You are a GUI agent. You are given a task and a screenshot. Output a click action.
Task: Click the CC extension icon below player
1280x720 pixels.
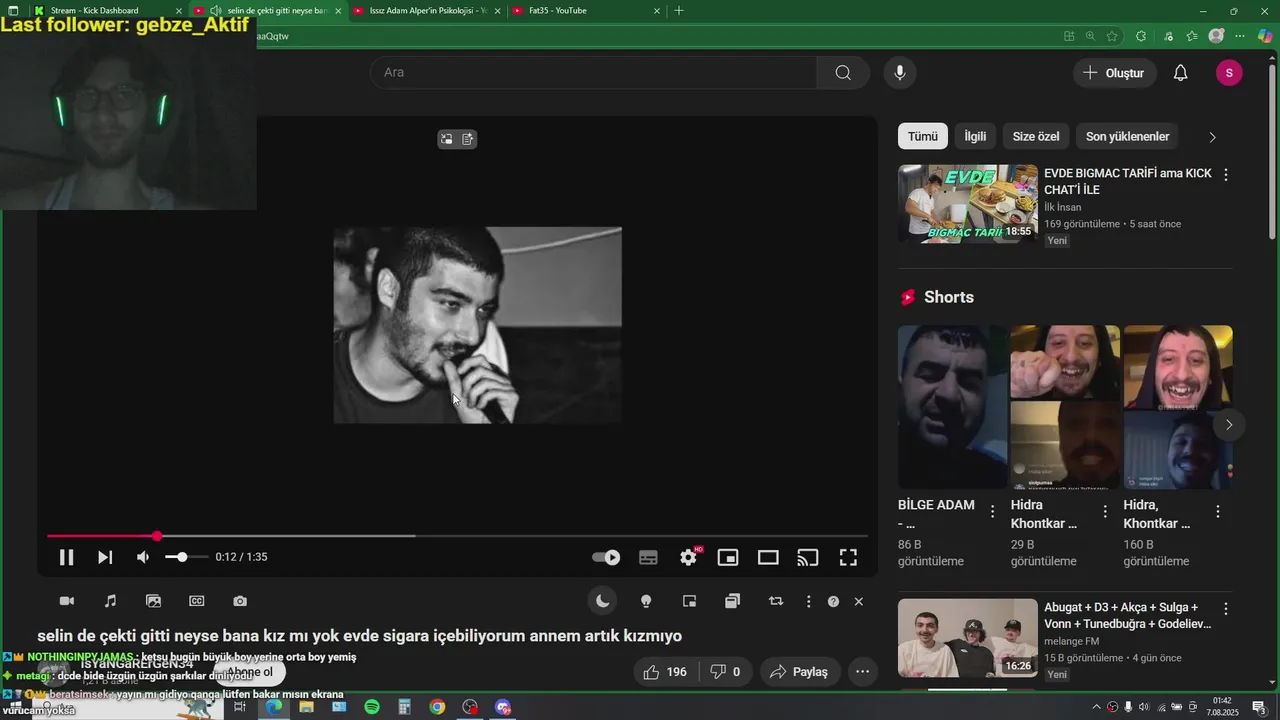197,601
